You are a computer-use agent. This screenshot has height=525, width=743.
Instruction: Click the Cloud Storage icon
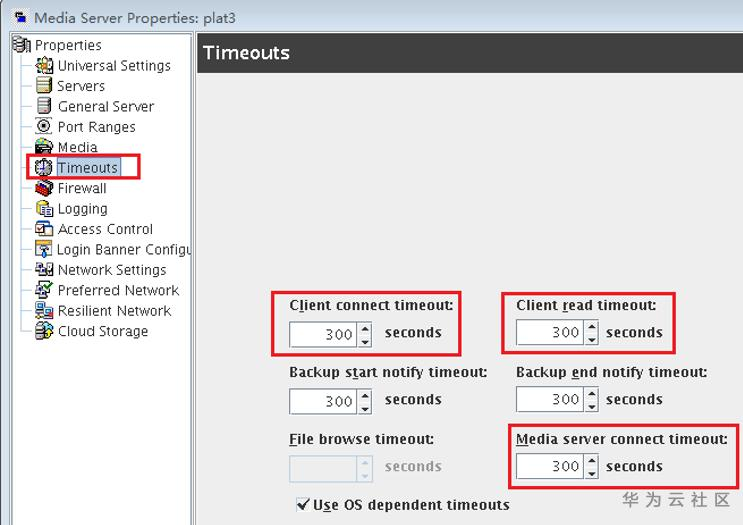[x=44, y=331]
